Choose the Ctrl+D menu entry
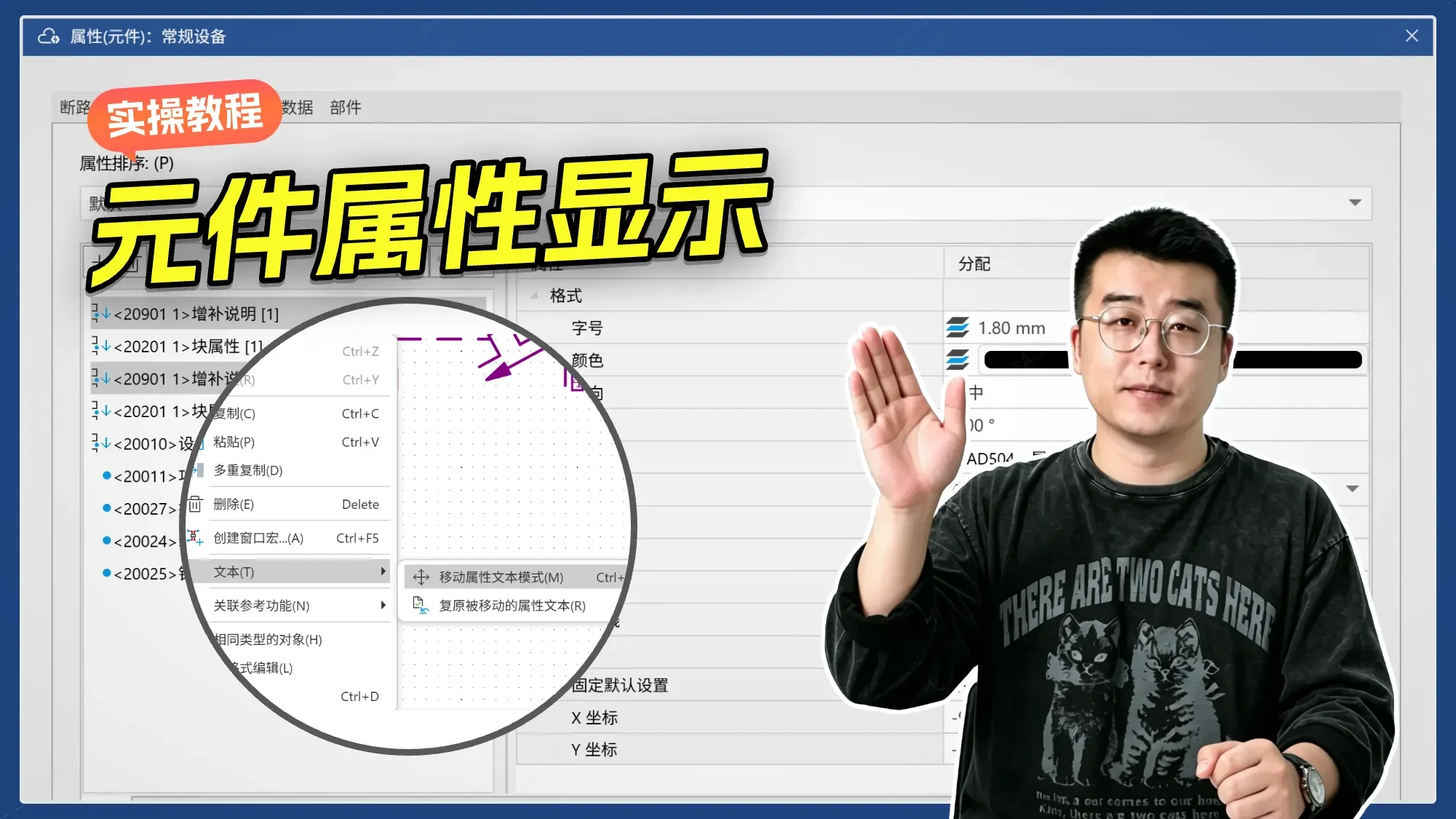Viewport: 1456px width, 819px height. 359,697
